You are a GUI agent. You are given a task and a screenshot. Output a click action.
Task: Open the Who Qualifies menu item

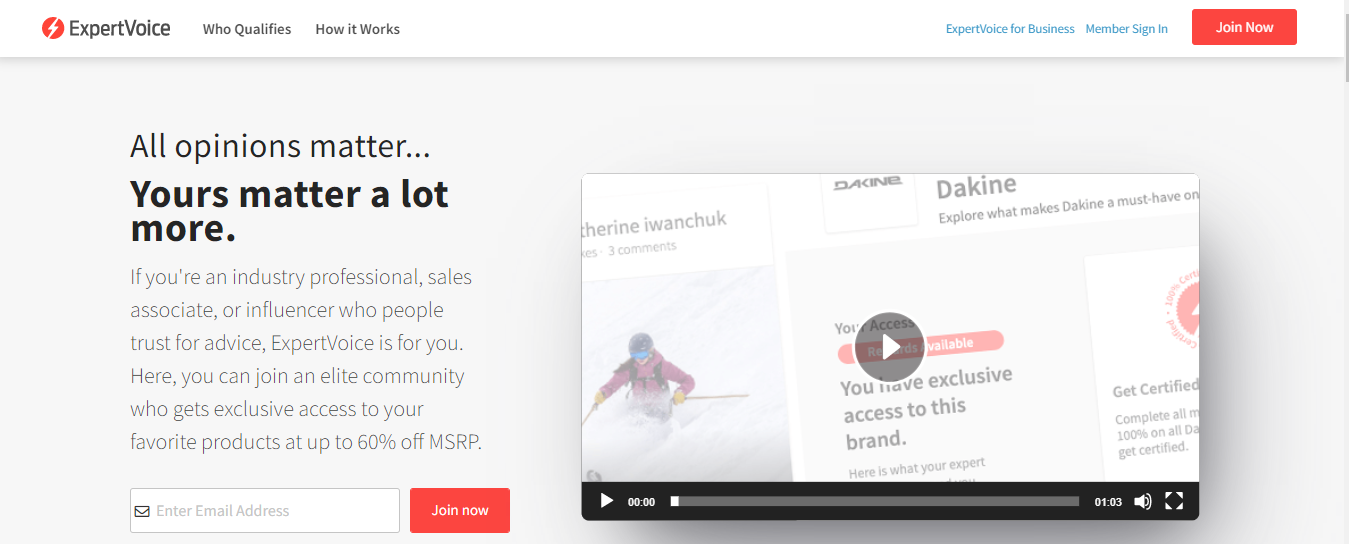point(247,29)
